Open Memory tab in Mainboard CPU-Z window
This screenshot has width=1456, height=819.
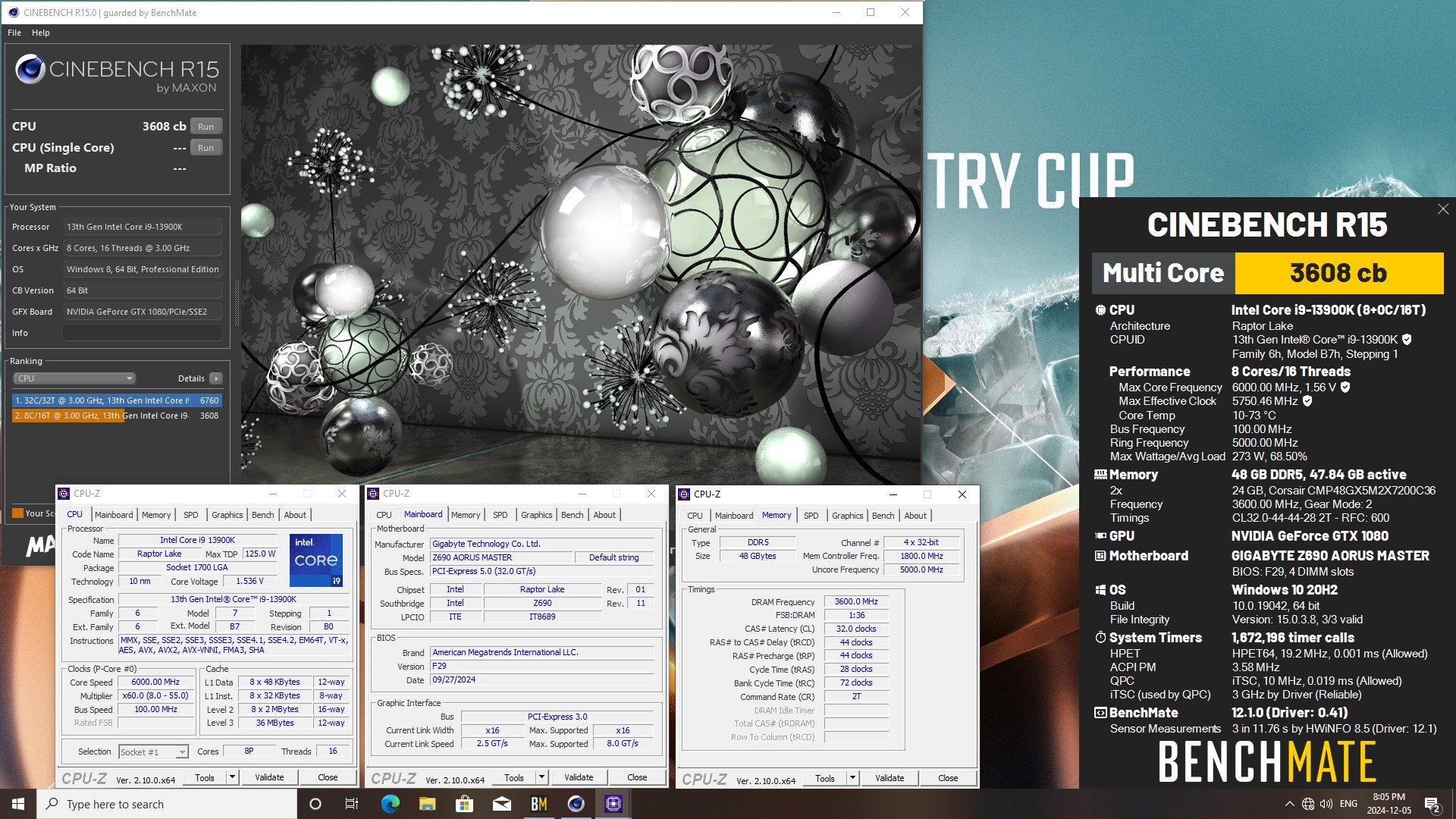pyautogui.click(x=466, y=515)
